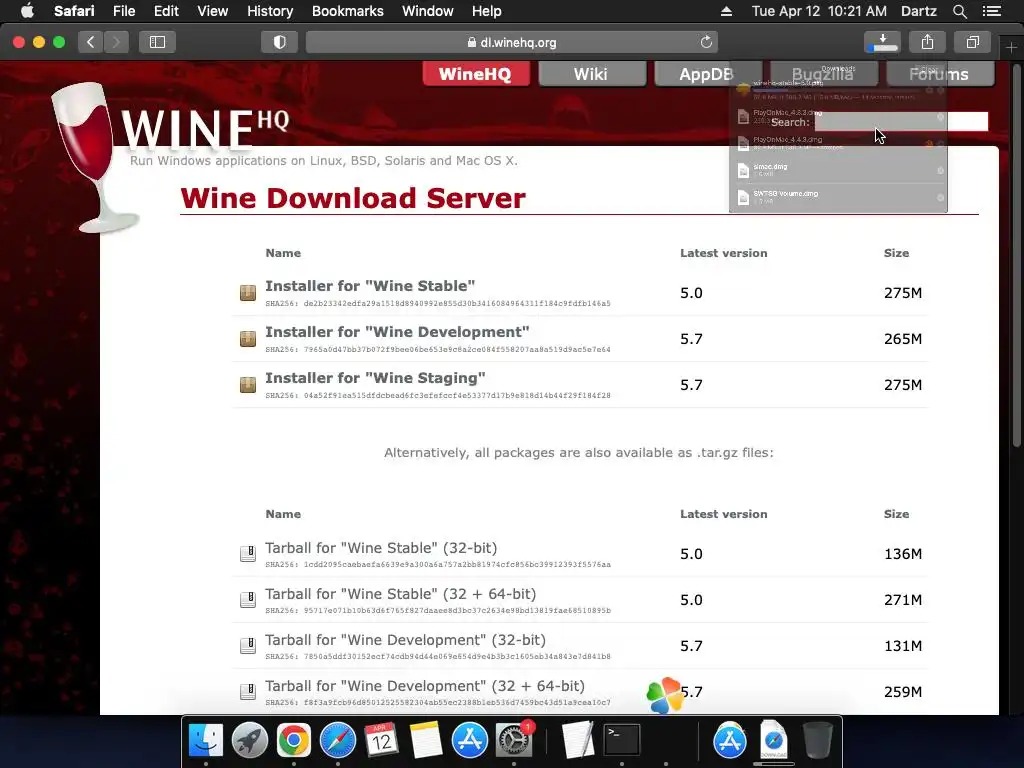The height and width of the screenshot is (768, 1024).
Task: Open the History menu
Action: [x=270, y=11]
